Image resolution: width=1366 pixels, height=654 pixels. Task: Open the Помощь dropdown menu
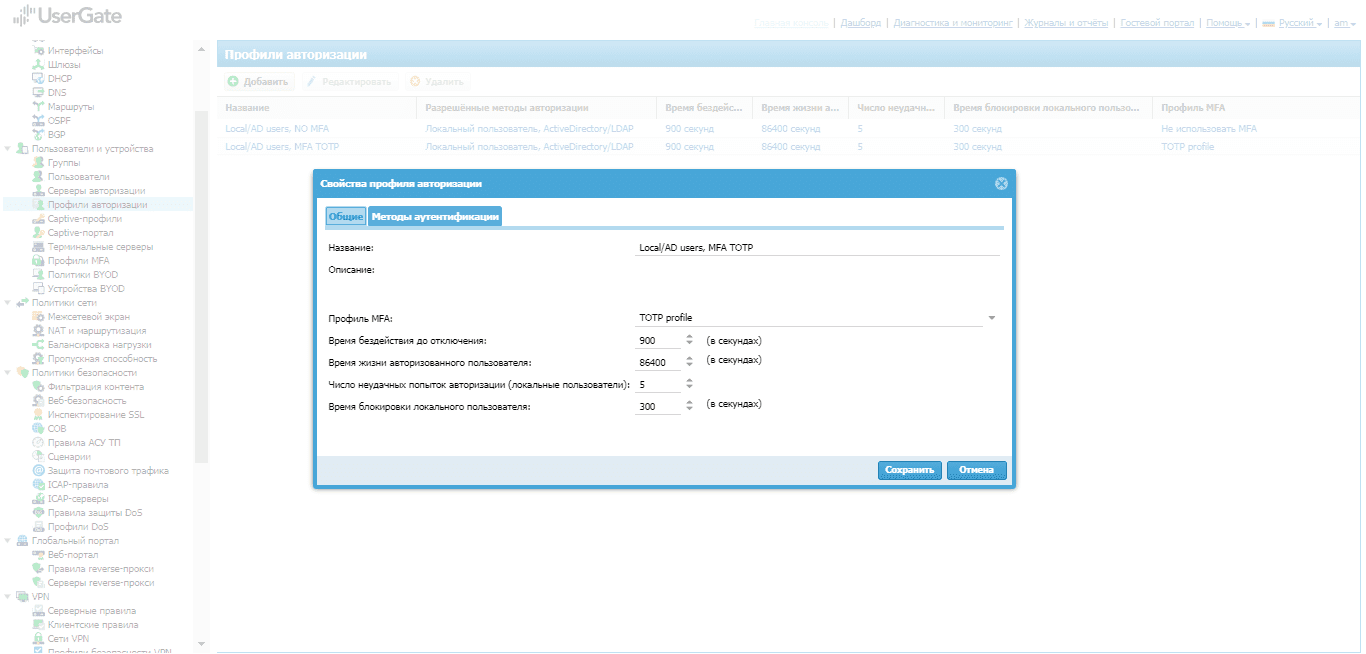(x=1229, y=23)
